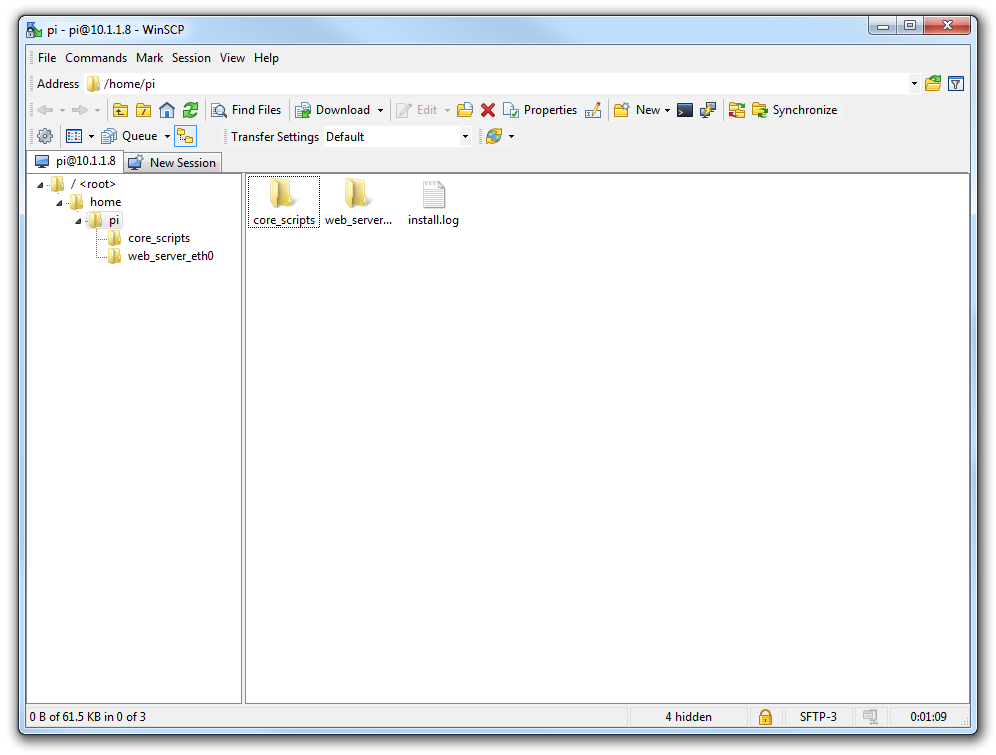Open the Preferences gear icon
This screenshot has width=996, height=755.
click(44, 136)
